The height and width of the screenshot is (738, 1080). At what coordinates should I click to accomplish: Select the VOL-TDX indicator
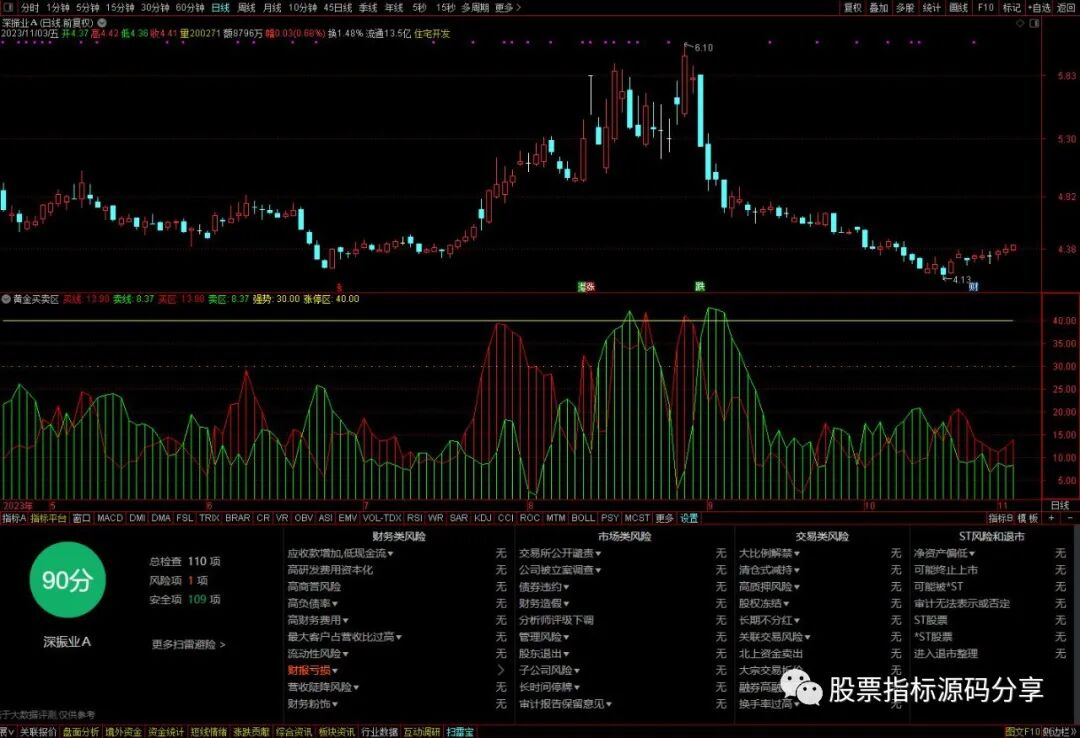click(382, 517)
